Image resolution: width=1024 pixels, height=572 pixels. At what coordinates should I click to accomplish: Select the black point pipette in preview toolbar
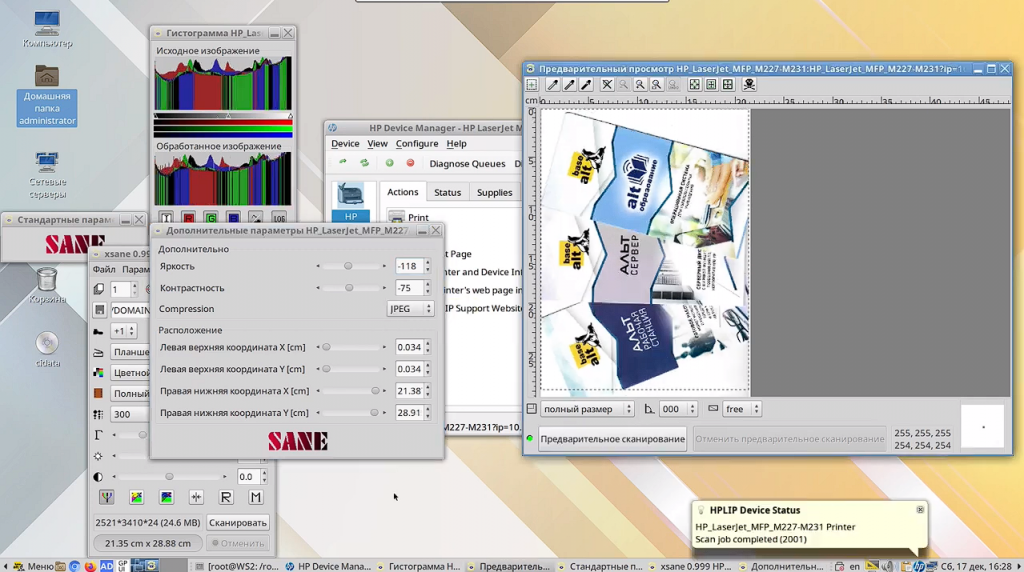point(586,85)
